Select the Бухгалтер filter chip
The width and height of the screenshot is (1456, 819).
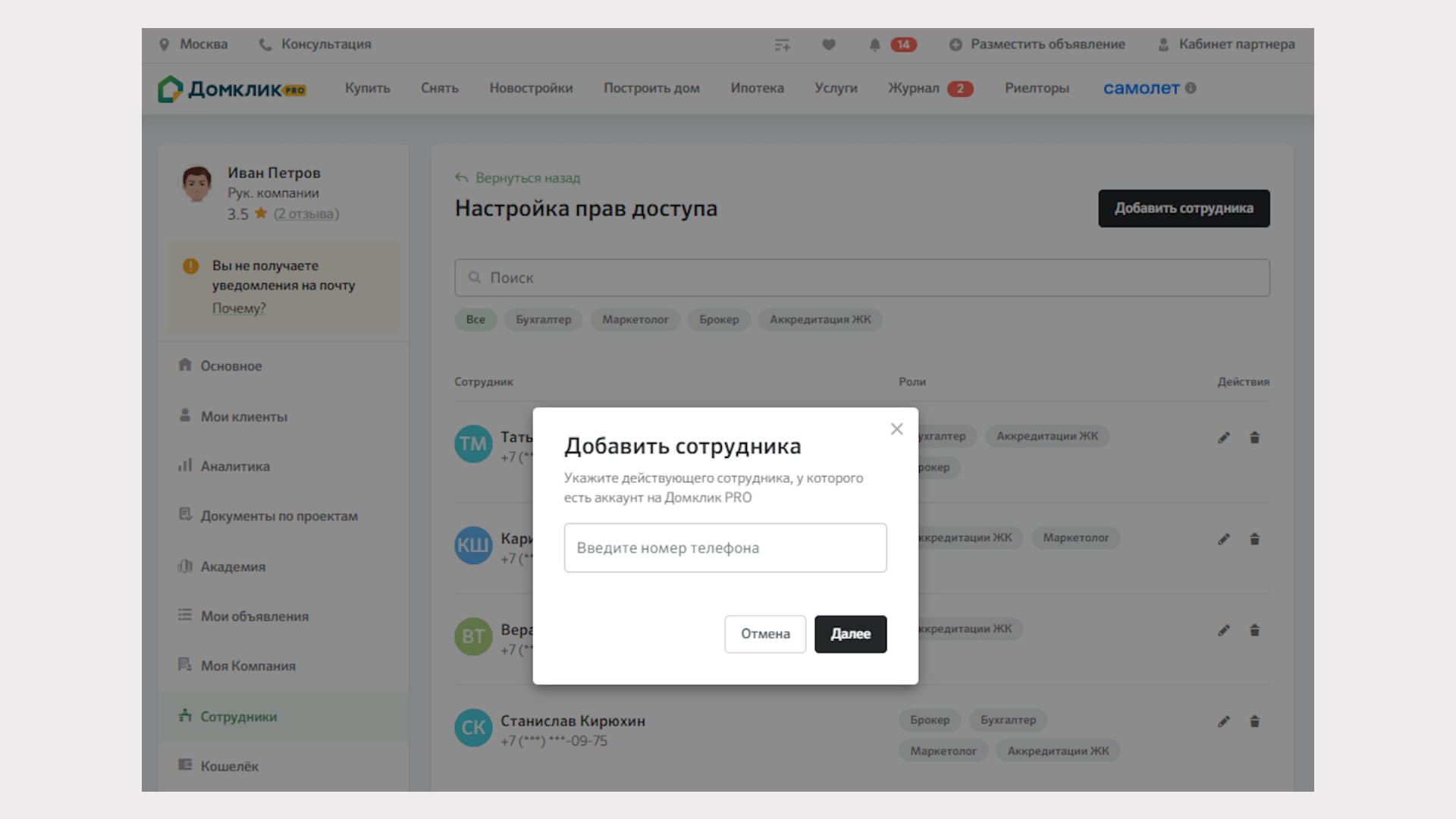click(544, 320)
